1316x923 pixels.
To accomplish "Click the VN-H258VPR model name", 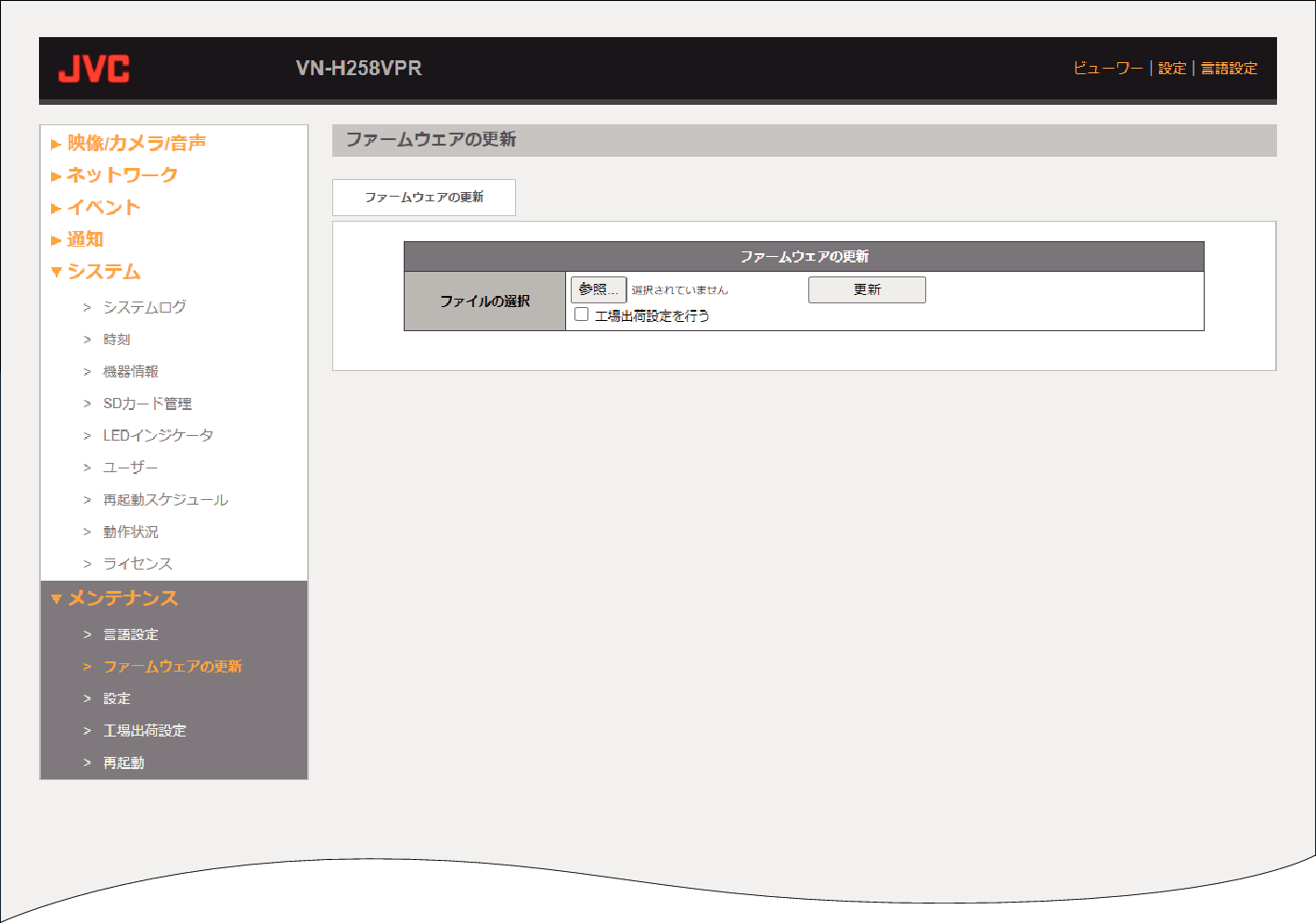I will click(359, 69).
